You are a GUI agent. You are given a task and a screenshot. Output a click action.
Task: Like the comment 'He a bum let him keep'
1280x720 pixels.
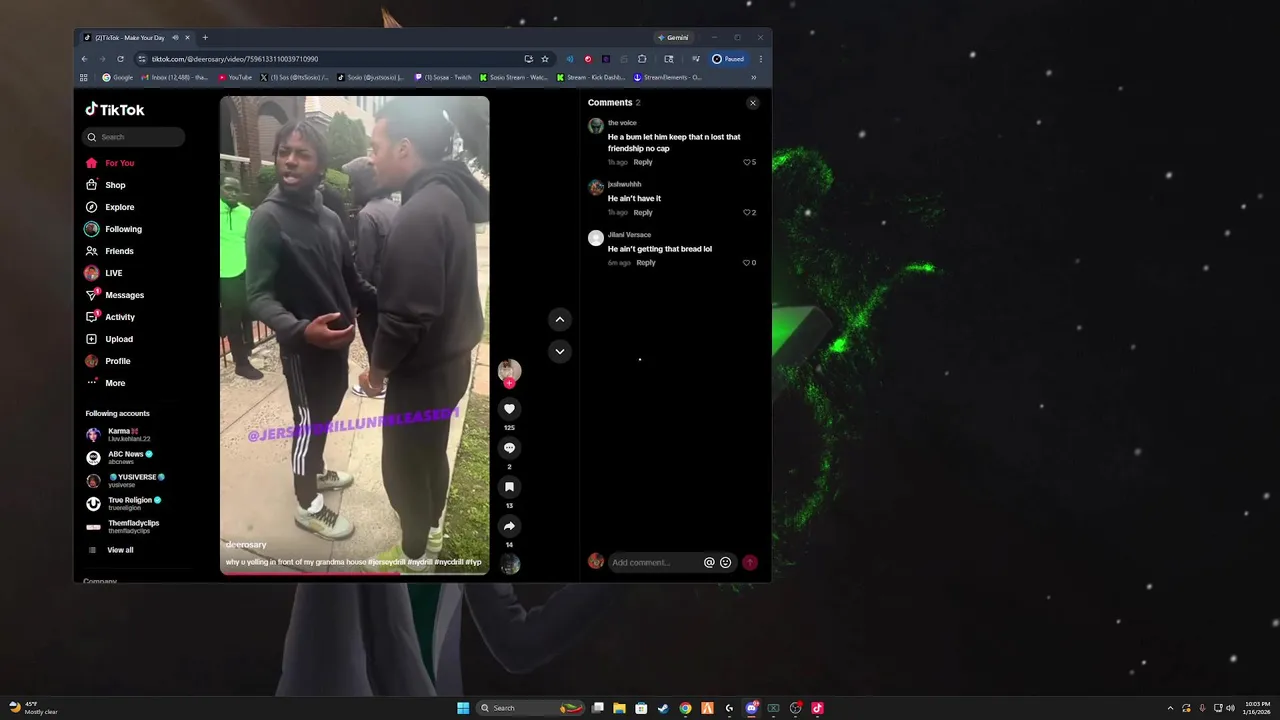(x=747, y=162)
